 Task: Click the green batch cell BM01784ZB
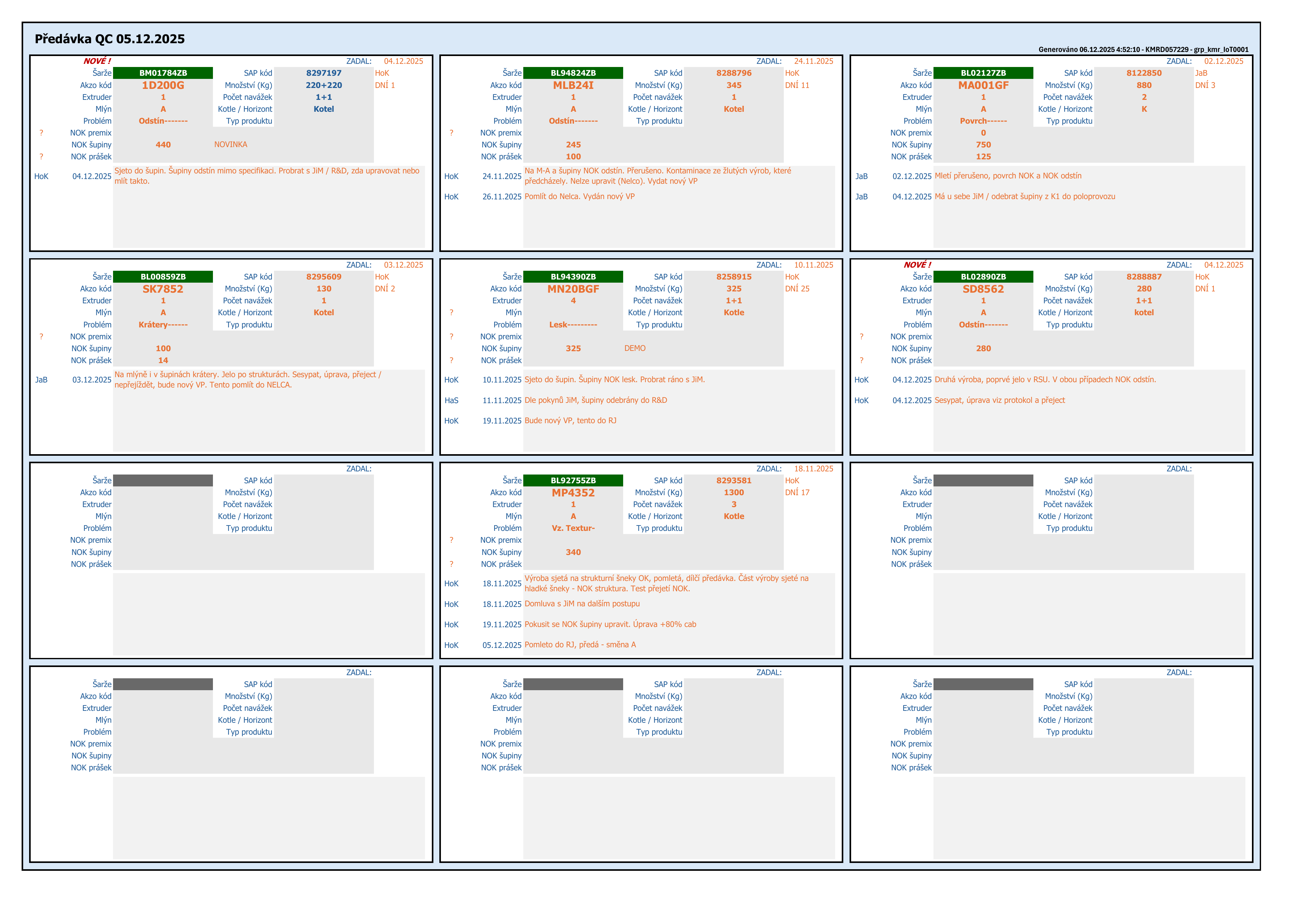(x=163, y=73)
